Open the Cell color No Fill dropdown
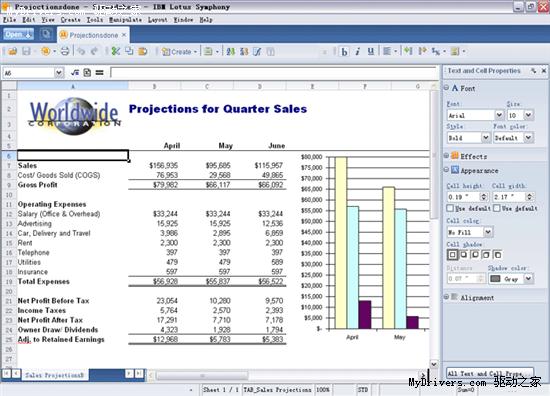The height and width of the screenshot is (396, 550). click(x=488, y=232)
